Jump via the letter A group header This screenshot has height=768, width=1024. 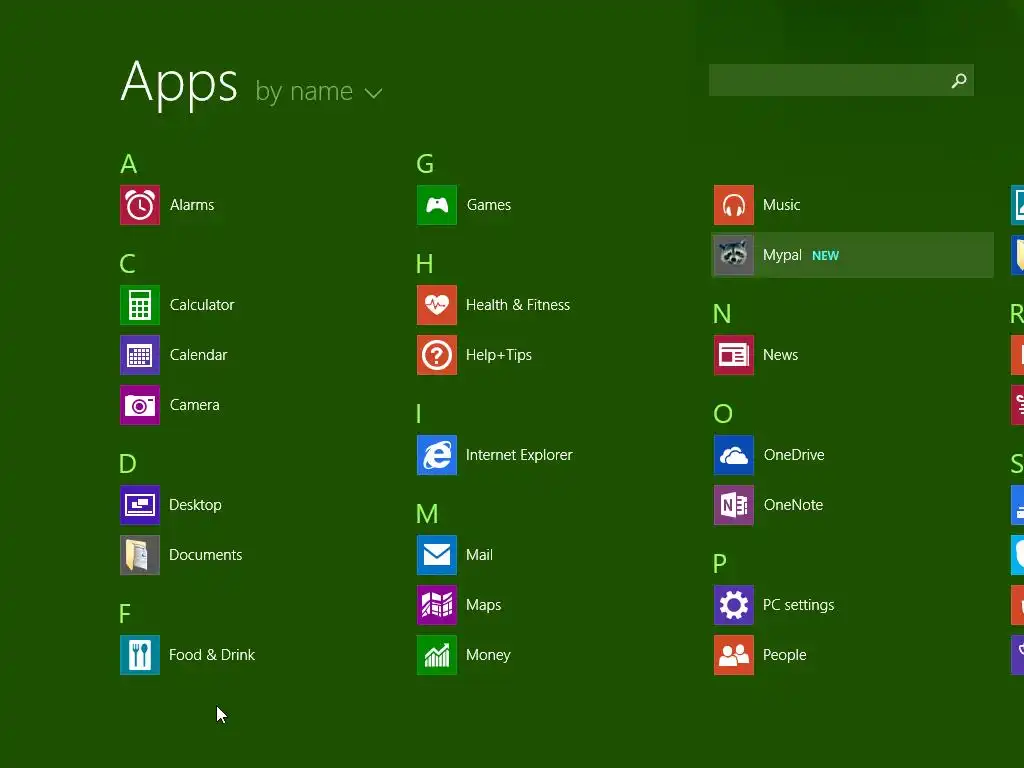(129, 164)
